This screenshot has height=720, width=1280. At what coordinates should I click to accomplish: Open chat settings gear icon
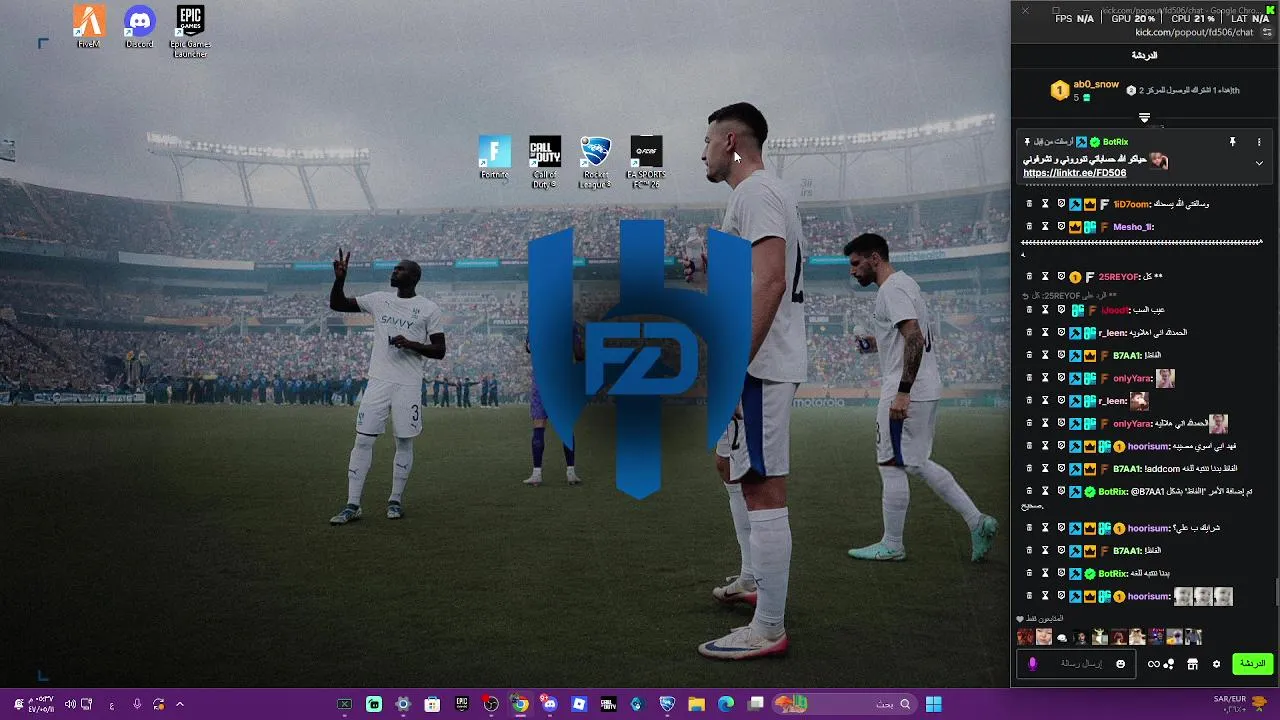tap(1216, 664)
